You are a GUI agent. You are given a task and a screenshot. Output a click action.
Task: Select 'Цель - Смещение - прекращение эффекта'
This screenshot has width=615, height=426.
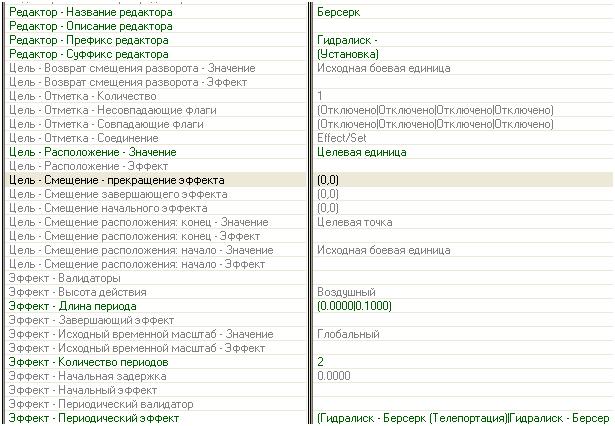coord(116,180)
